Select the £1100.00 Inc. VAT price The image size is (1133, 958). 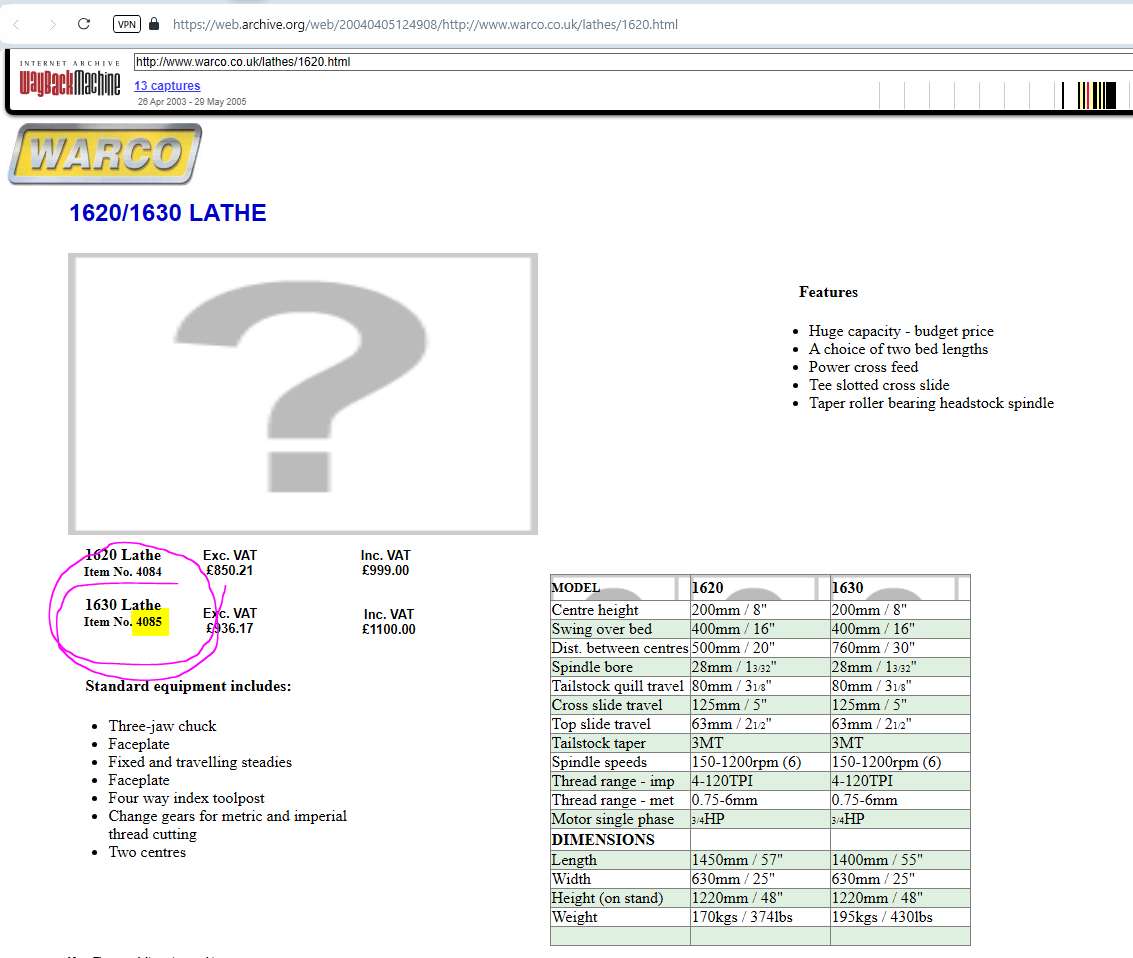[389, 629]
